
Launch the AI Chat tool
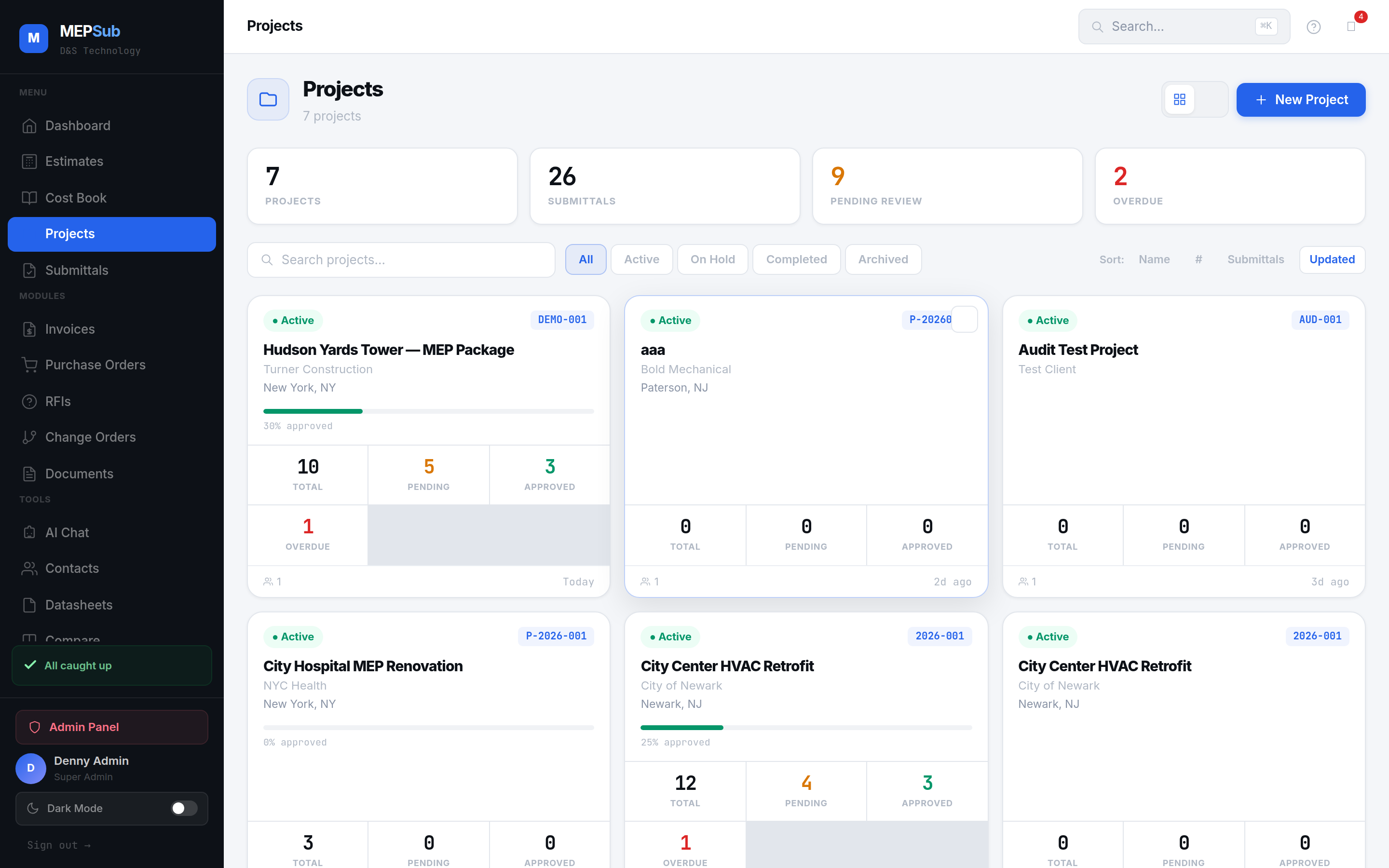pyautogui.click(x=67, y=532)
